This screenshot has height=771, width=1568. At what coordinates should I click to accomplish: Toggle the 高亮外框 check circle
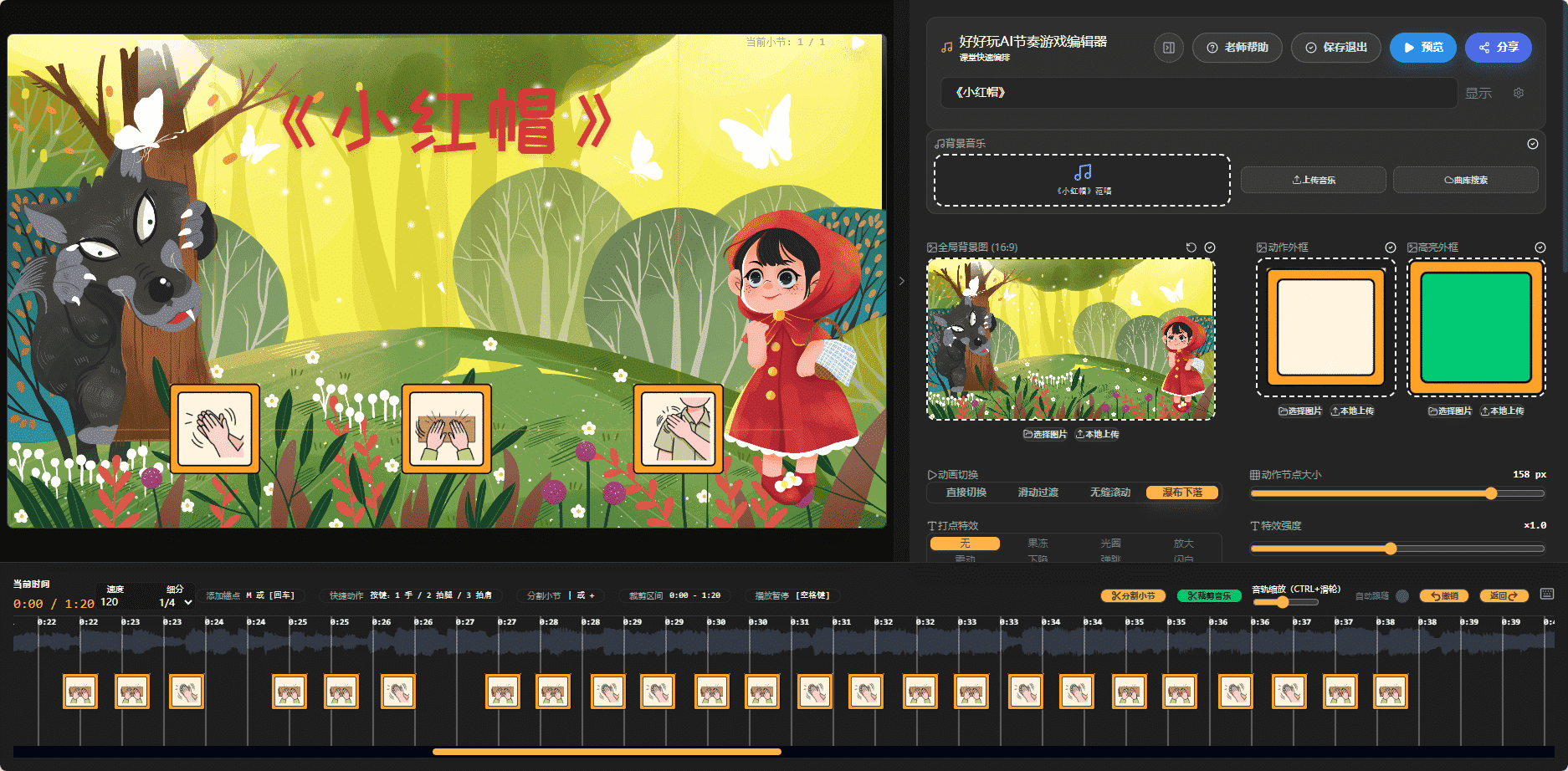(1540, 248)
